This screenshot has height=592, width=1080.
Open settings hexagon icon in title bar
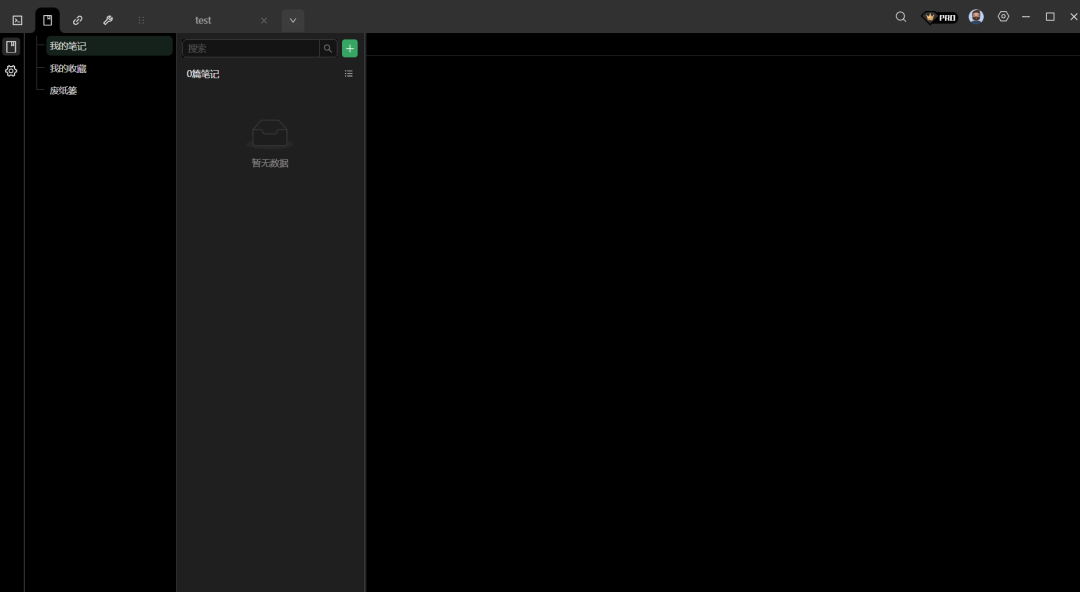[x=1004, y=17]
